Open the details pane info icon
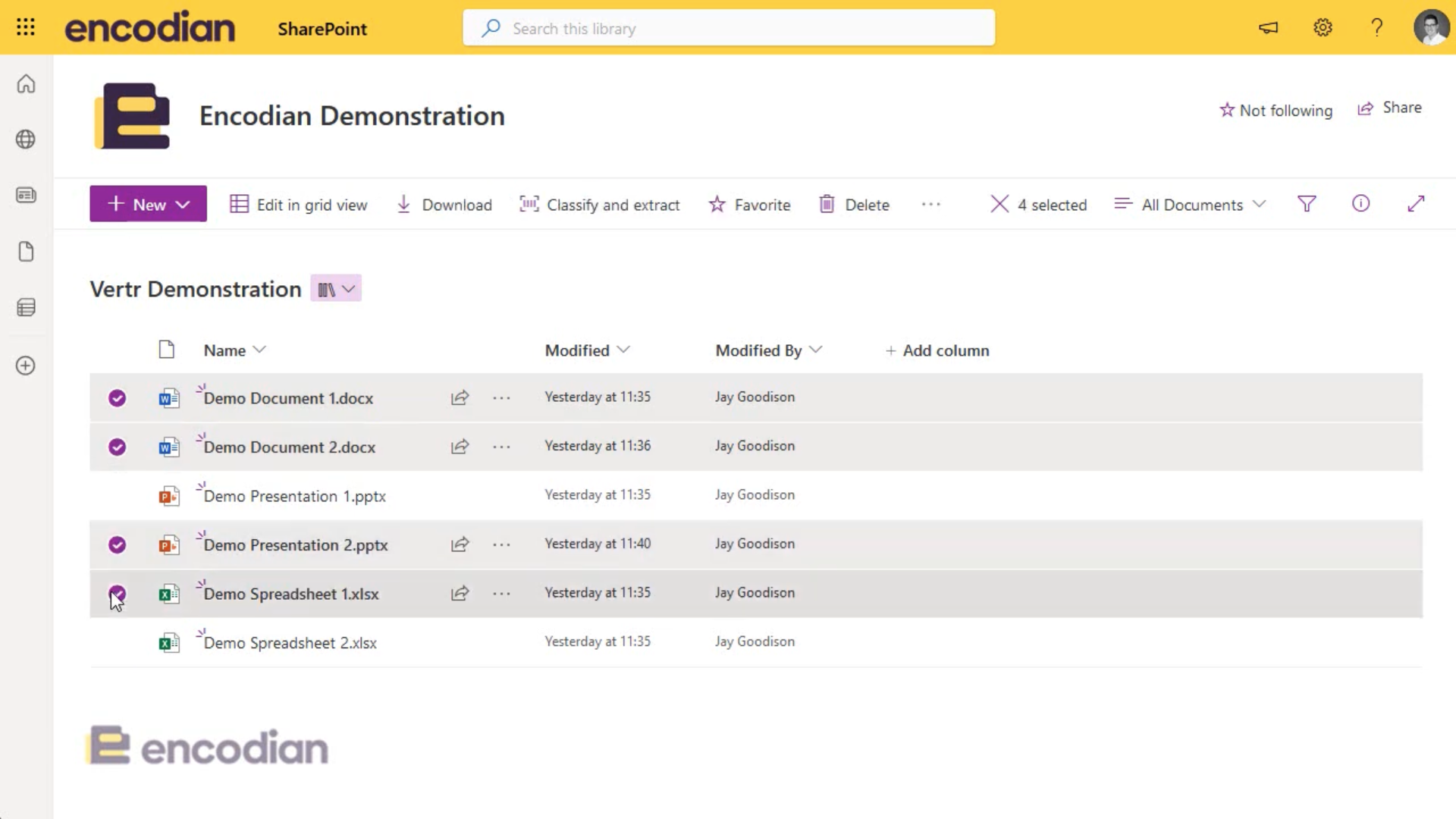 pyautogui.click(x=1361, y=203)
